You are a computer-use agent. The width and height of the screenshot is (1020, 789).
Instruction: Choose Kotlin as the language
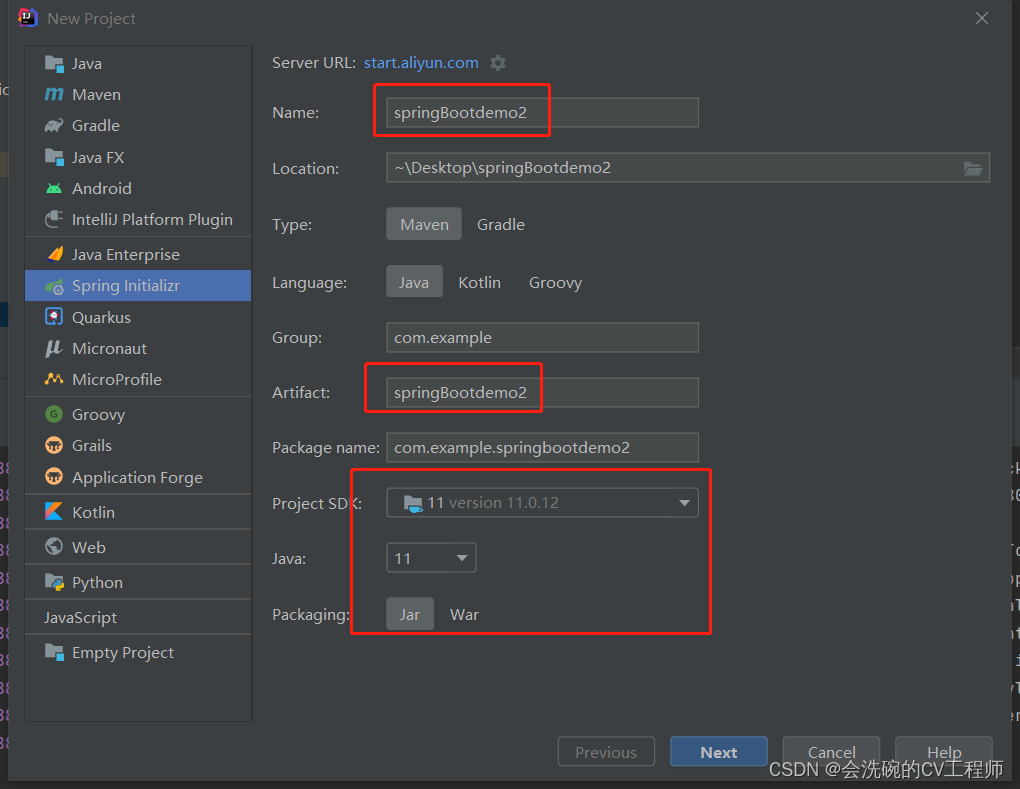[479, 282]
